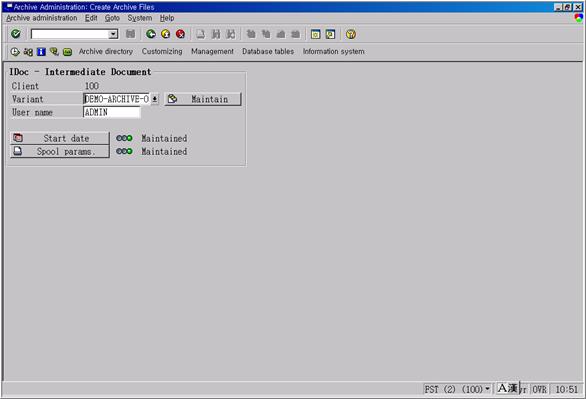Open the Archive administration menu
Viewport: 586px width, 399px height.
42,18
